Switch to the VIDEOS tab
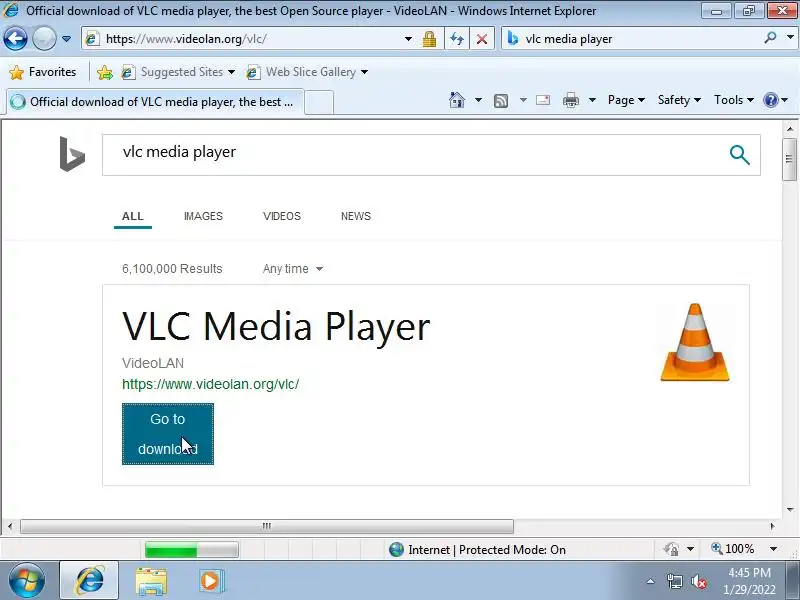 point(282,216)
